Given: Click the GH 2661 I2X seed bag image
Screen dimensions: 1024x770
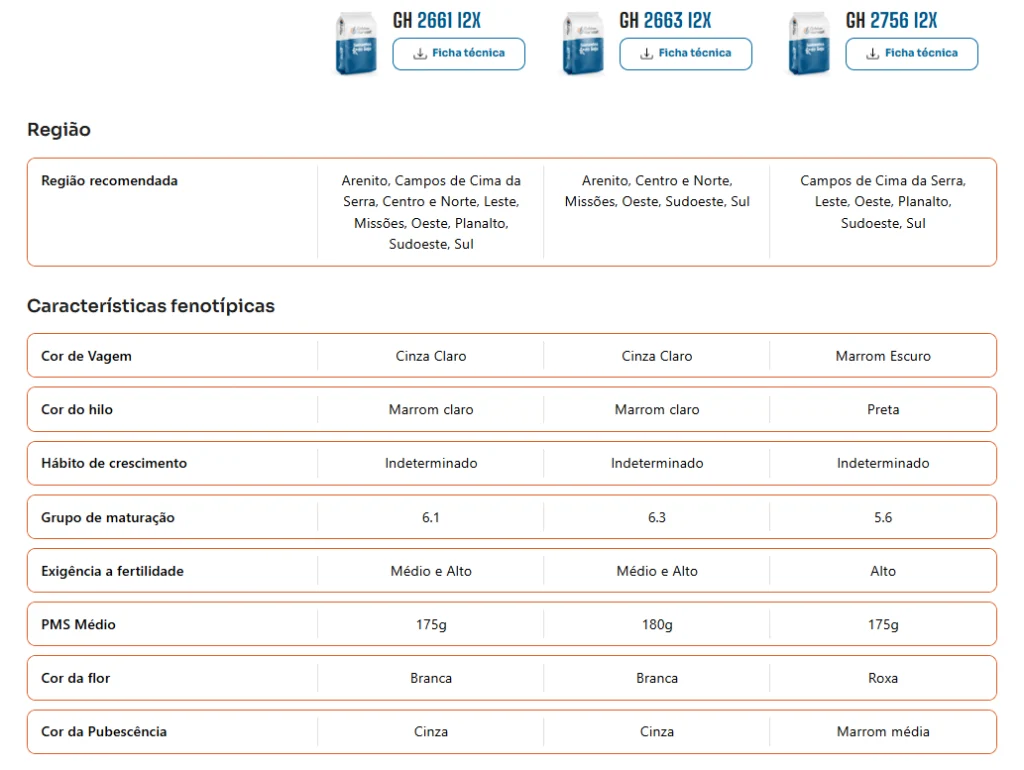Looking at the screenshot, I should [x=356, y=43].
